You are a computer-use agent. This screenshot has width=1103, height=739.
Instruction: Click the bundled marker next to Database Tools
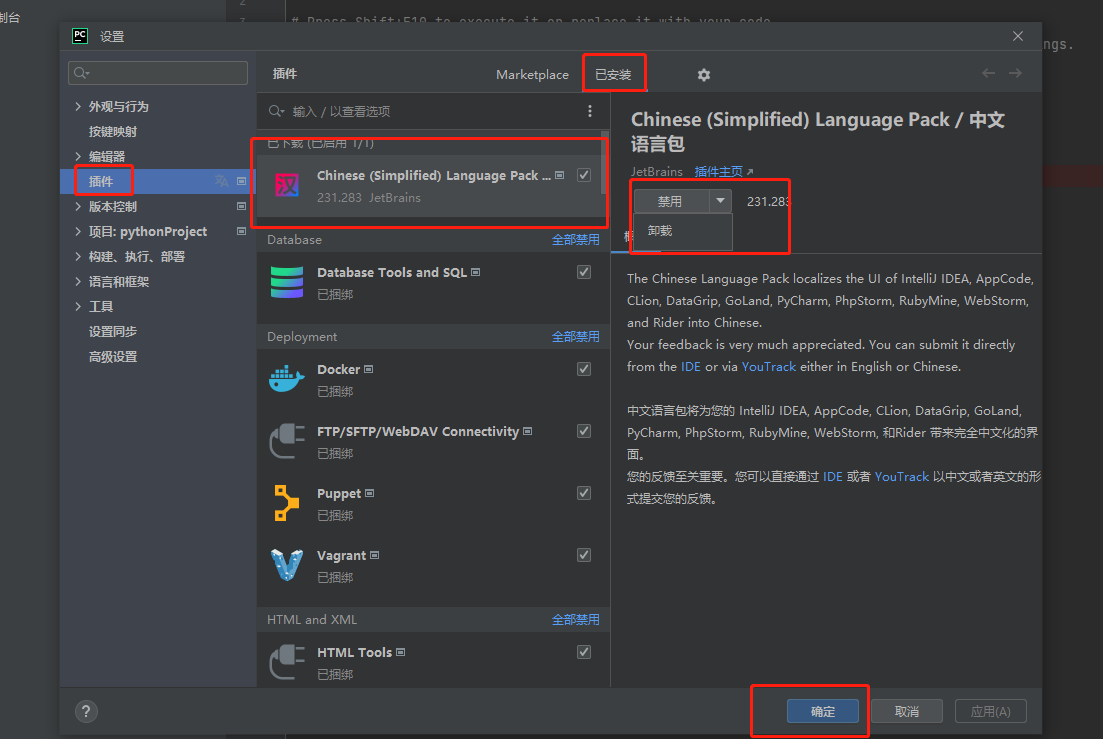[476, 272]
